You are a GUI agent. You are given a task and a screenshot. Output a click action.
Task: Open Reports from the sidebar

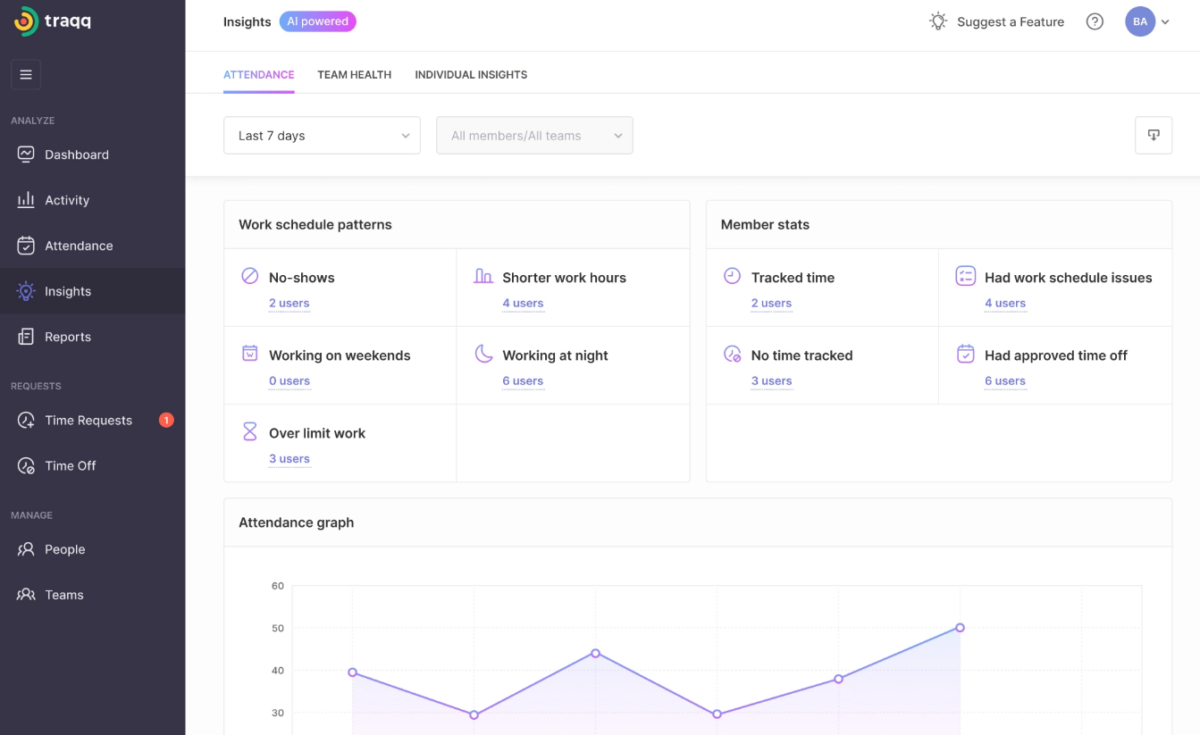click(x=67, y=337)
